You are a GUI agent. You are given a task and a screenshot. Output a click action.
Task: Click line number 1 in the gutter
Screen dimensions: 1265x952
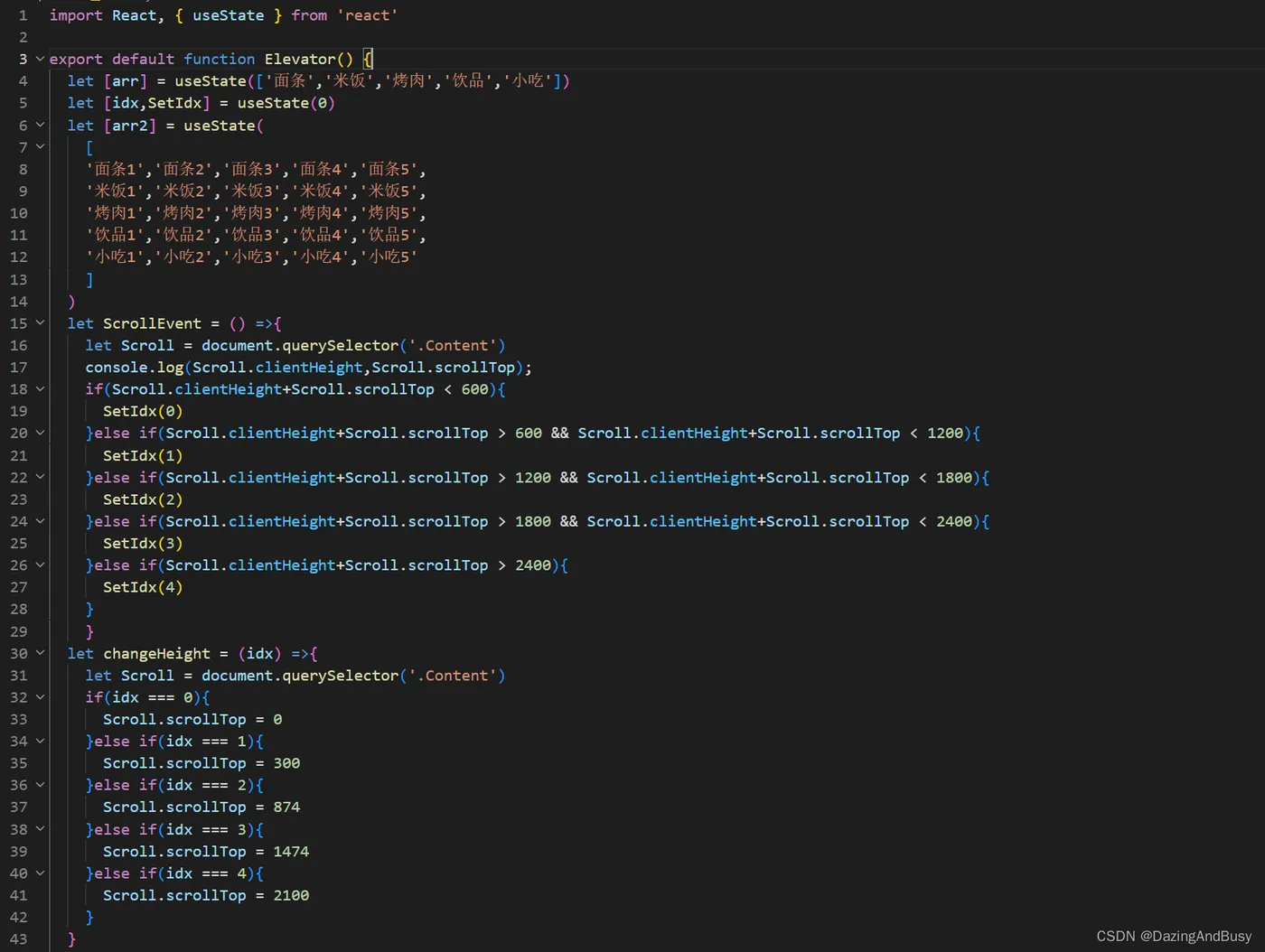pyautogui.click(x=23, y=15)
